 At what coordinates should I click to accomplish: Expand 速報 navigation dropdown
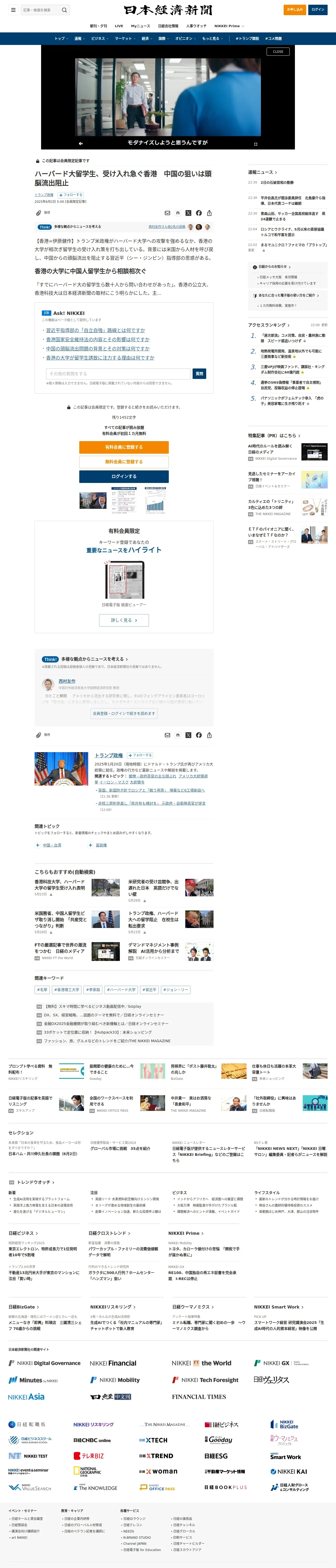[79, 38]
